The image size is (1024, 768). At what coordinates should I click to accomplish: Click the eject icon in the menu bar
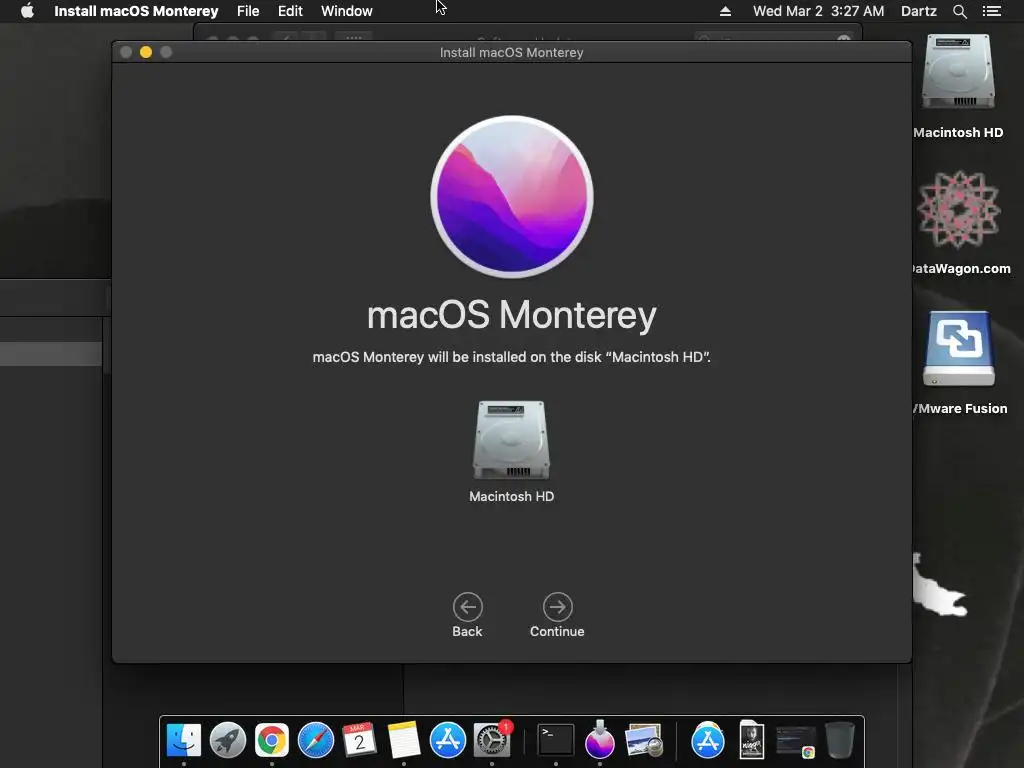point(725,11)
